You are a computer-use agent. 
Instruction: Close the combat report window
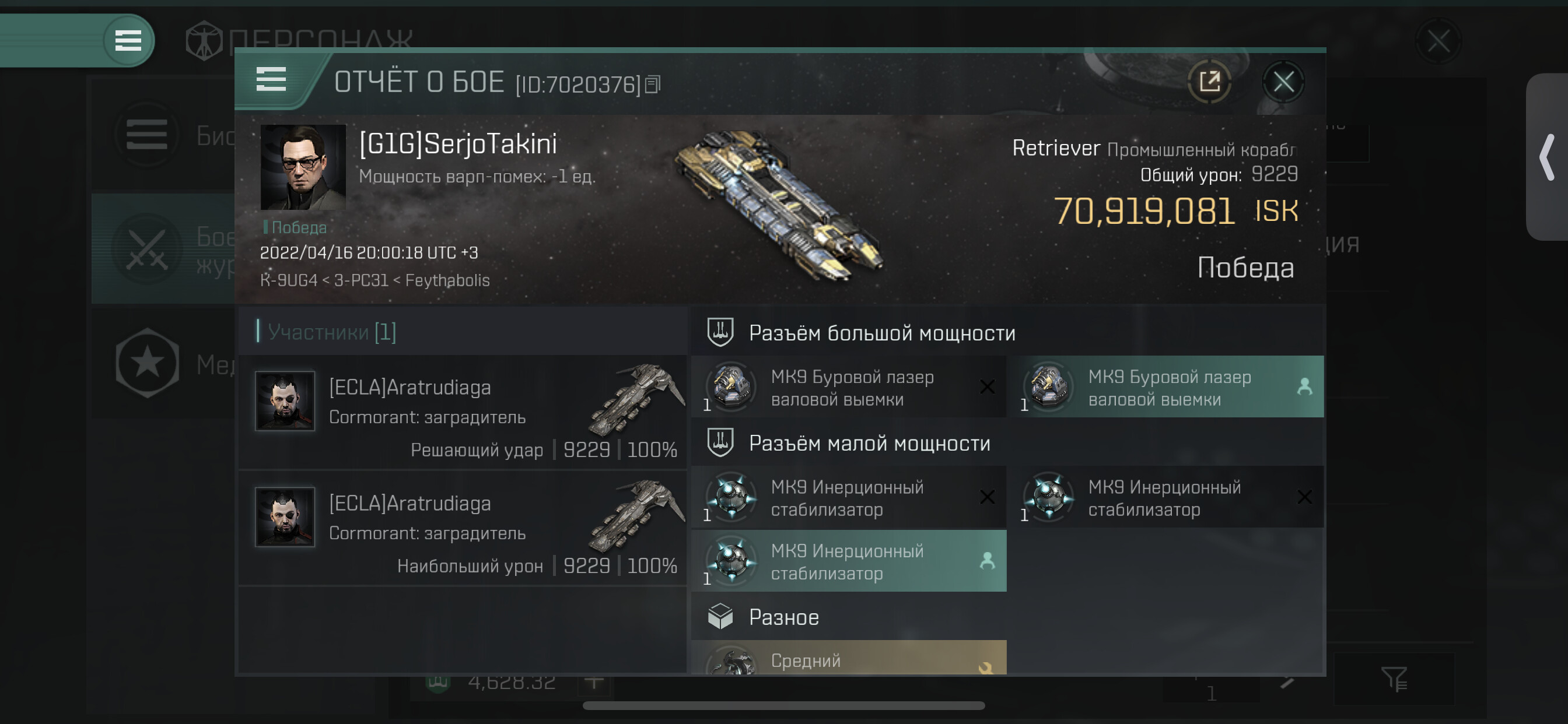tap(1283, 82)
